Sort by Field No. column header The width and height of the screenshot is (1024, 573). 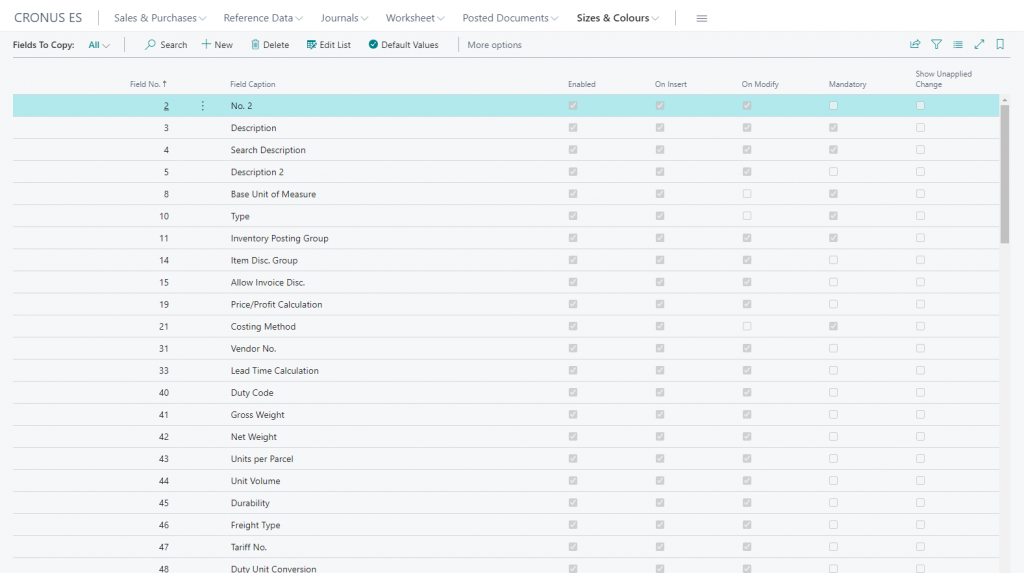point(148,84)
